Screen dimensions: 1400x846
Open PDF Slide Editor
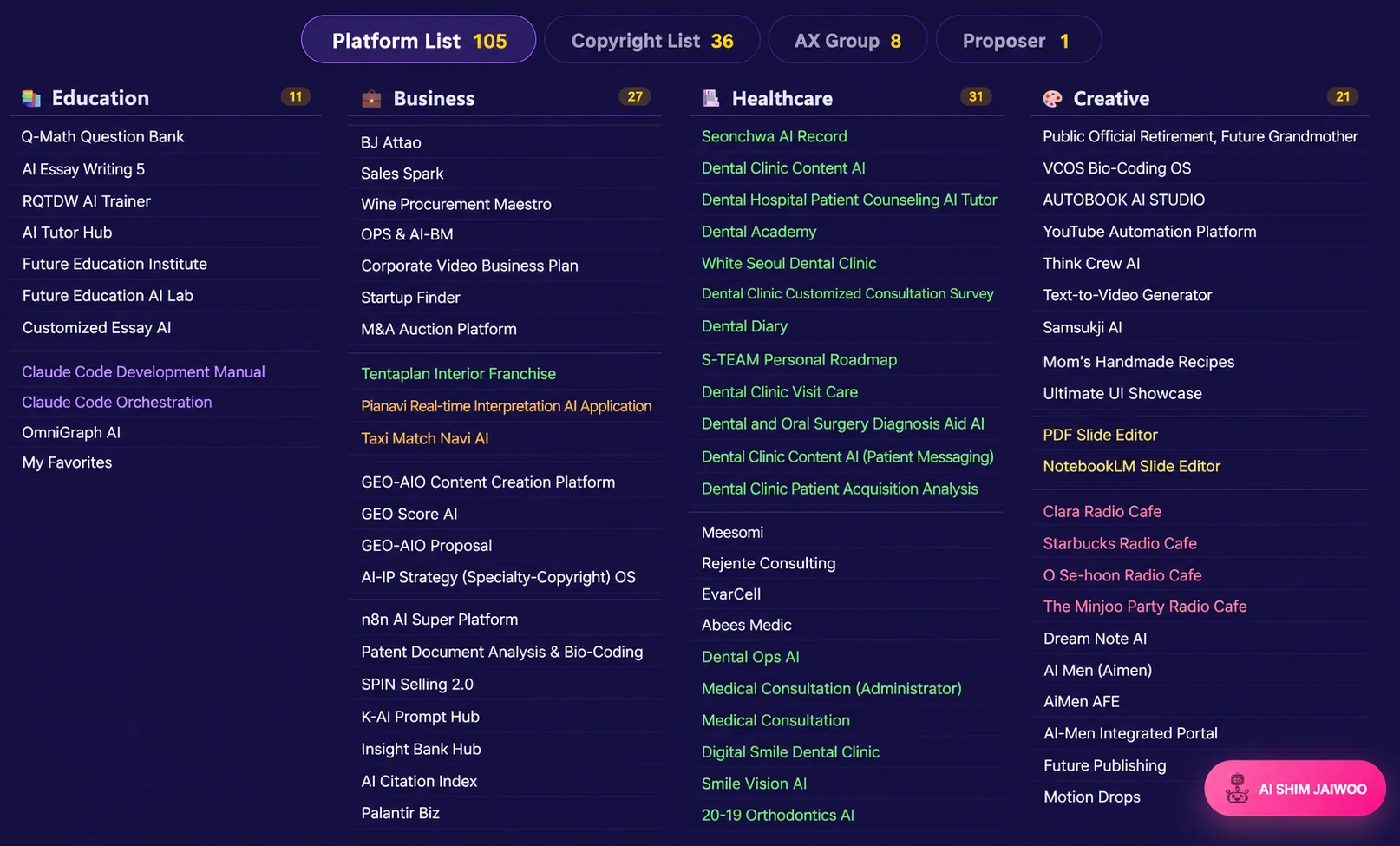point(1101,435)
